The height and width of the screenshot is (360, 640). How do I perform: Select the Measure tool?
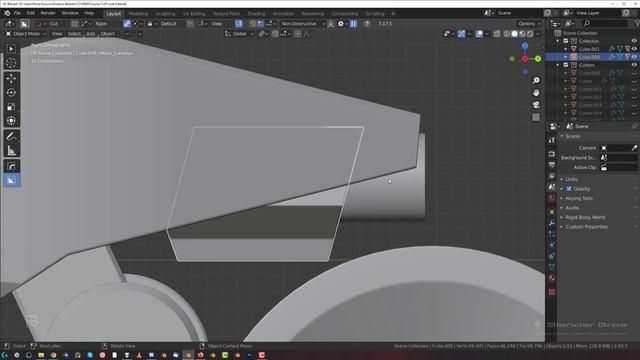pos(11,151)
